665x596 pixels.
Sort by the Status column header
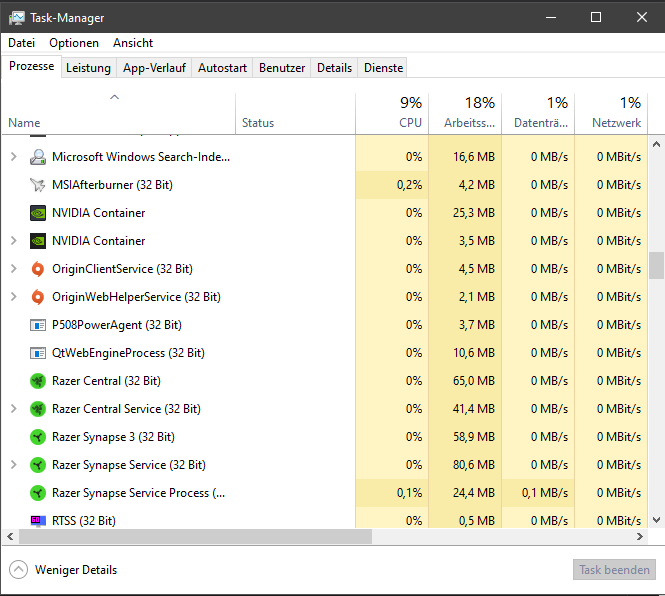(295, 114)
